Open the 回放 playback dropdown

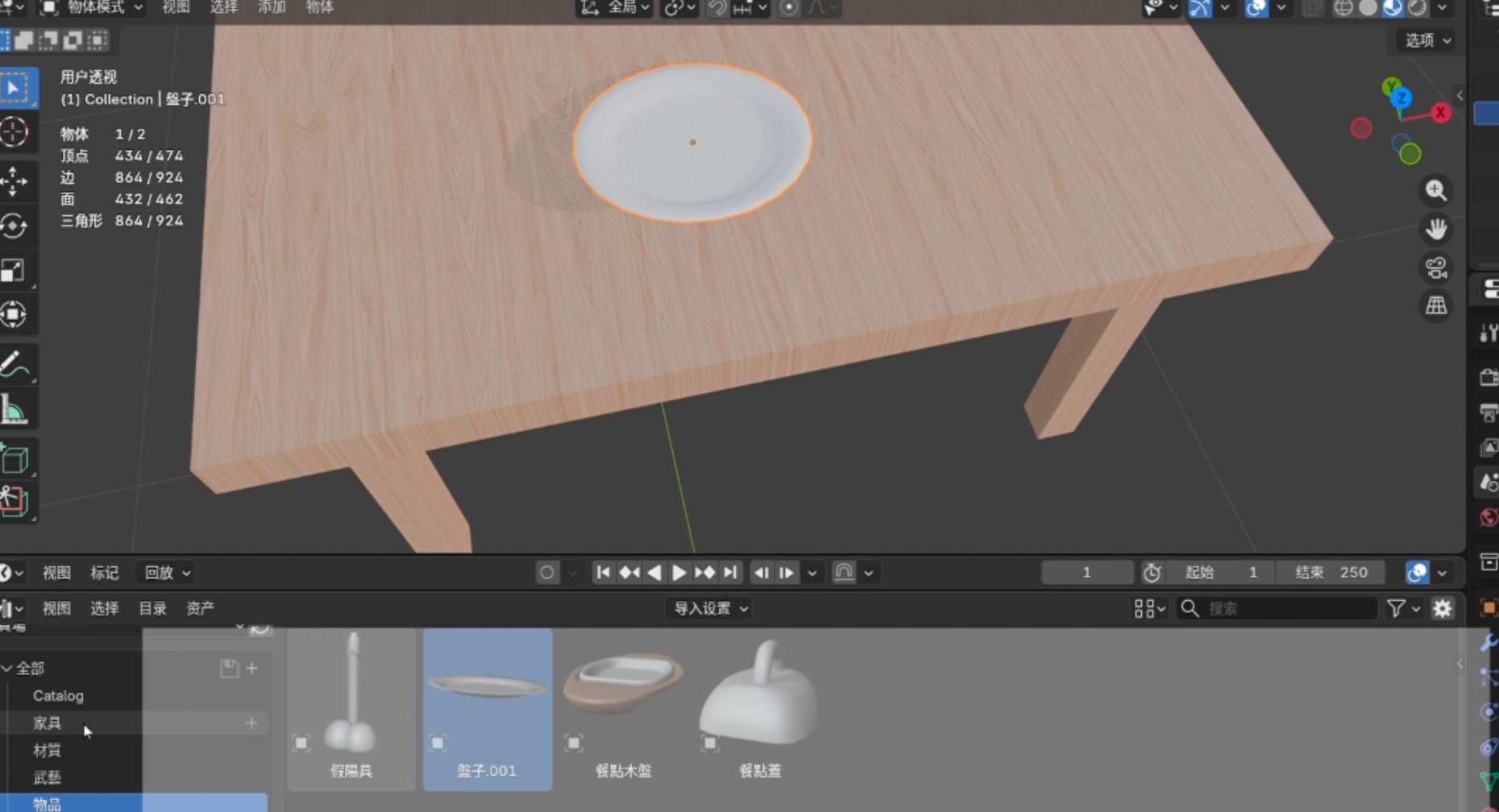167,573
